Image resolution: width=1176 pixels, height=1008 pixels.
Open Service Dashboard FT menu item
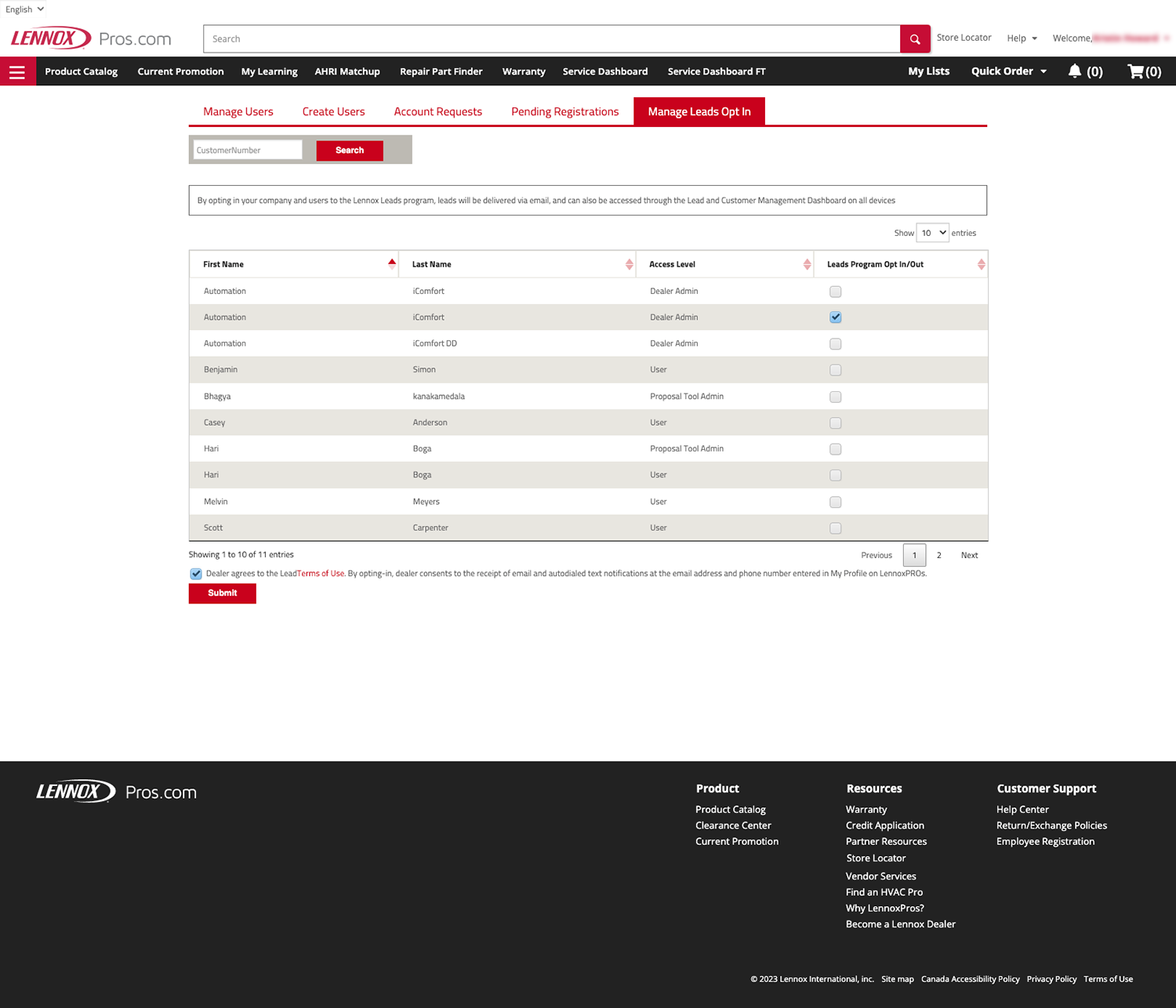[717, 71]
